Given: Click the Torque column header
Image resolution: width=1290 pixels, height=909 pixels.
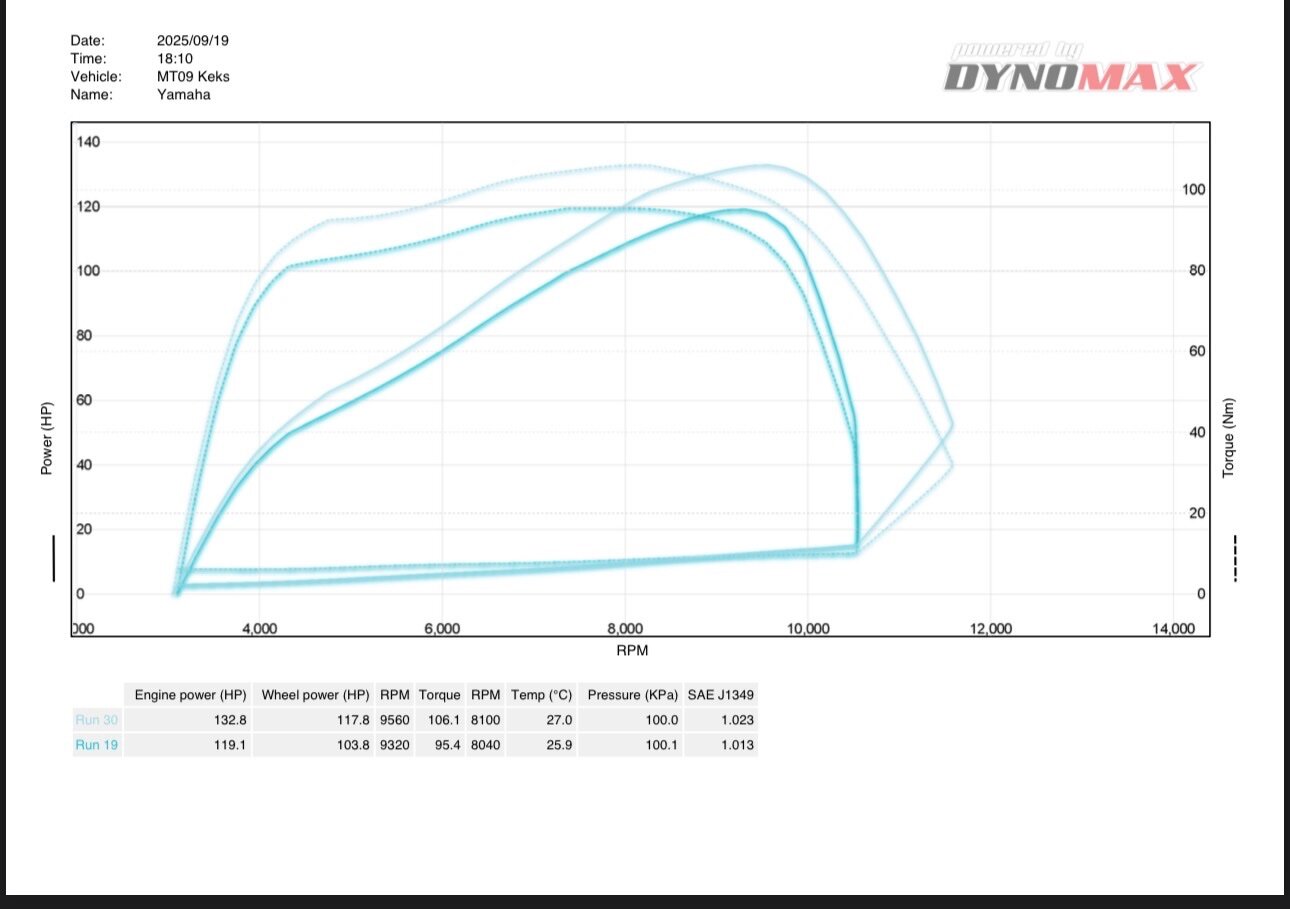Looking at the screenshot, I should (x=439, y=695).
